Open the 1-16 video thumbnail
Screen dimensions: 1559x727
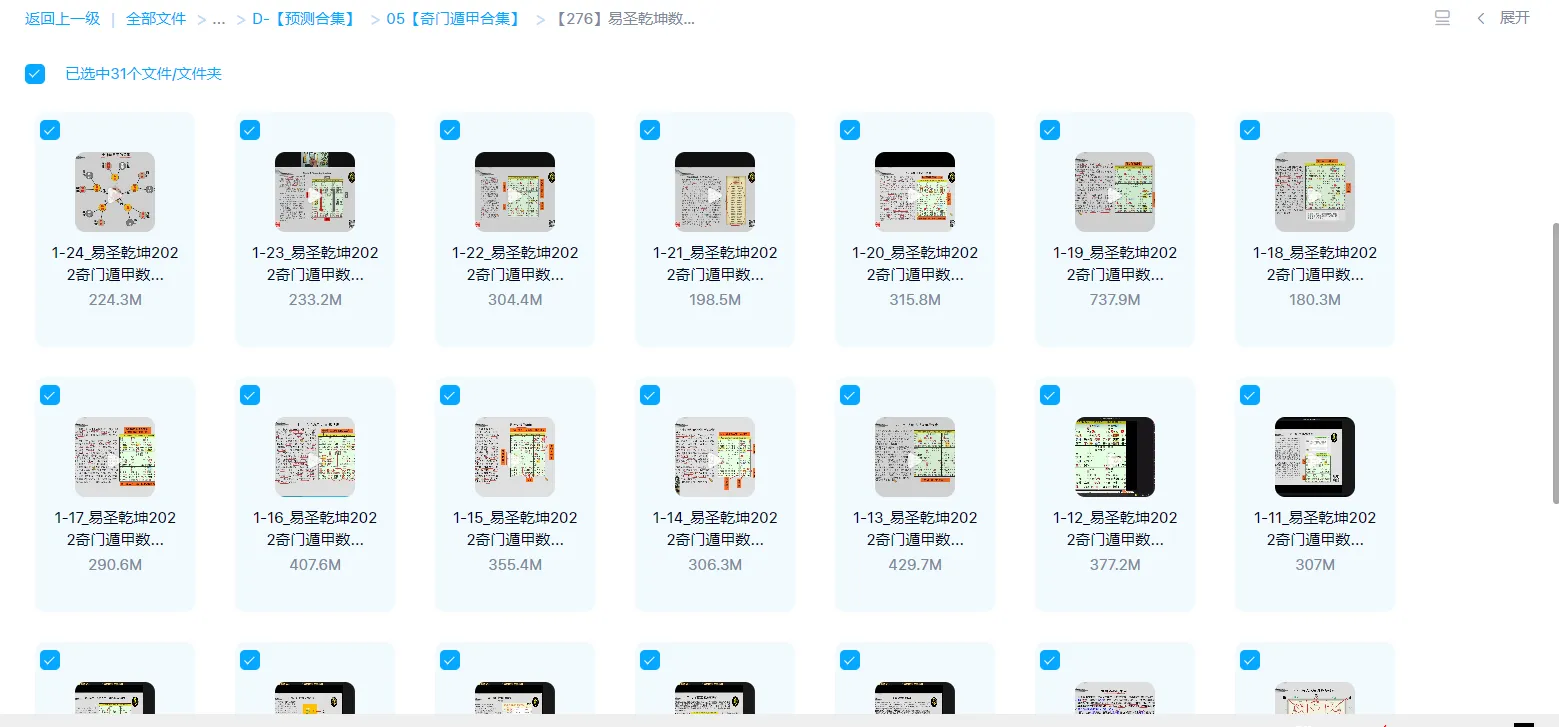pos(315,457)
